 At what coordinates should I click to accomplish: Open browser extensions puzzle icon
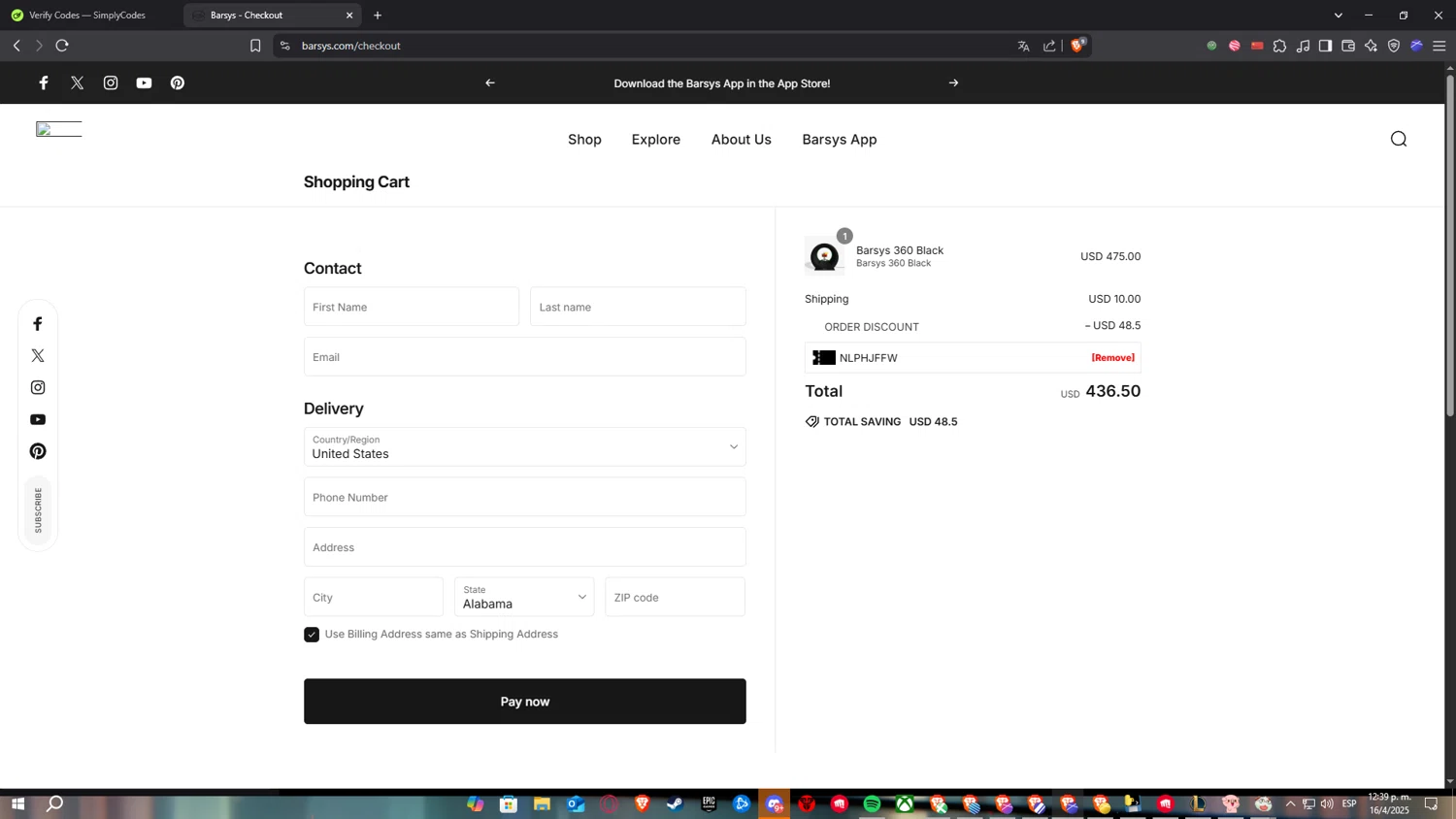tap(1279, 46)
